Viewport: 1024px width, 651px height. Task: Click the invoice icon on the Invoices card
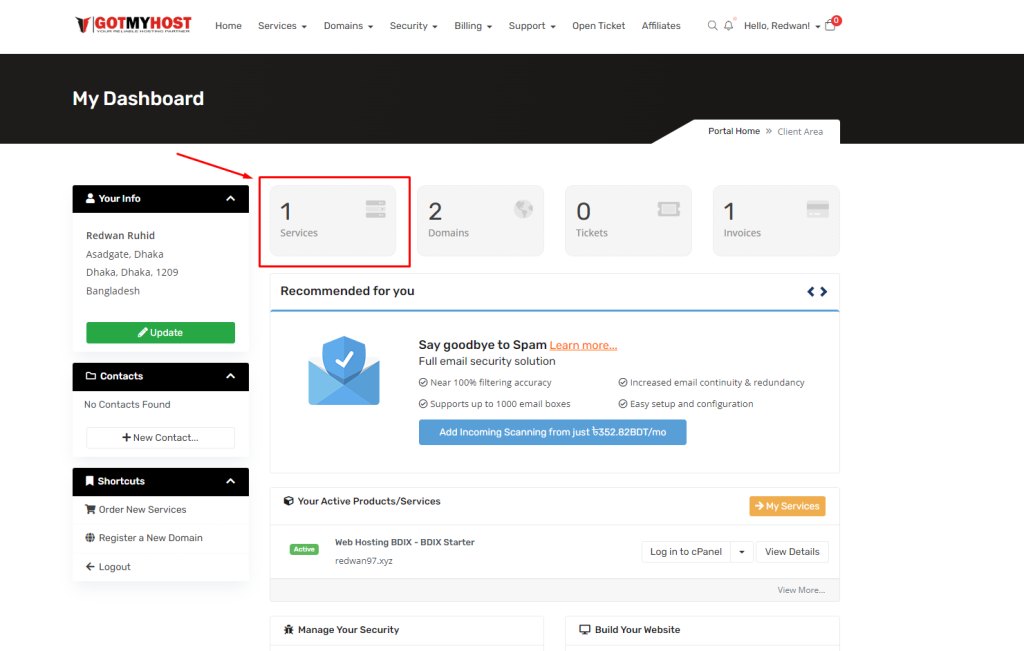click(818, 210)
